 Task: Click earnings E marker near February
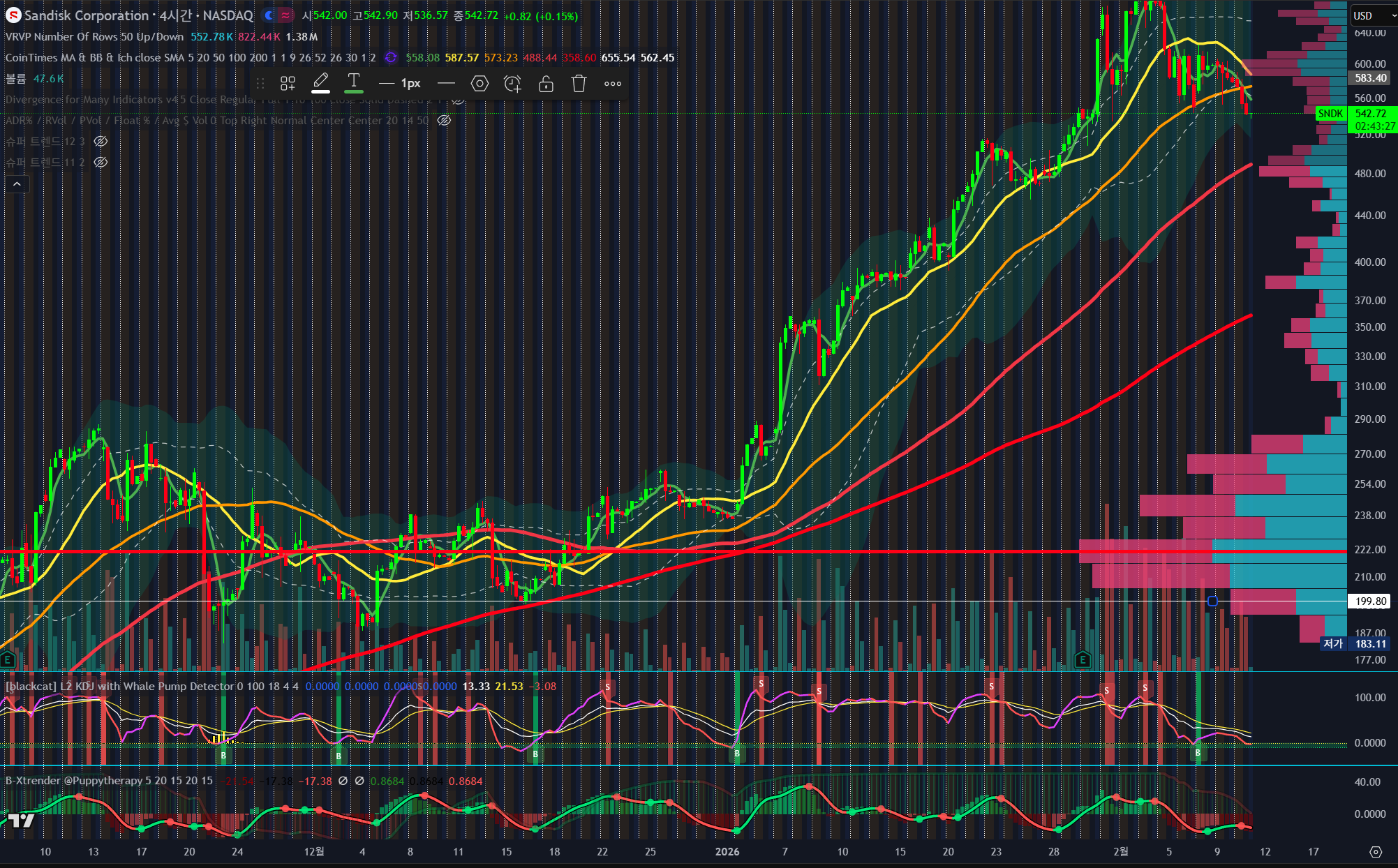click(x=1083, y=659)
